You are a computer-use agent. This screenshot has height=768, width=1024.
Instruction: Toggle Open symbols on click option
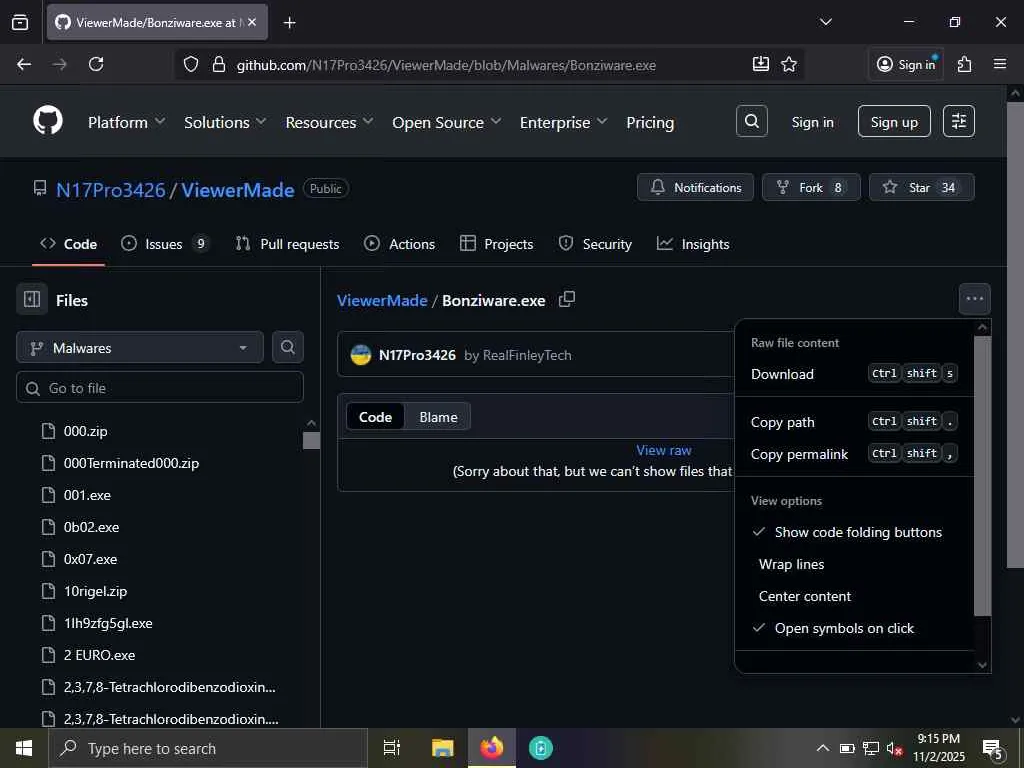pos(854,628)
